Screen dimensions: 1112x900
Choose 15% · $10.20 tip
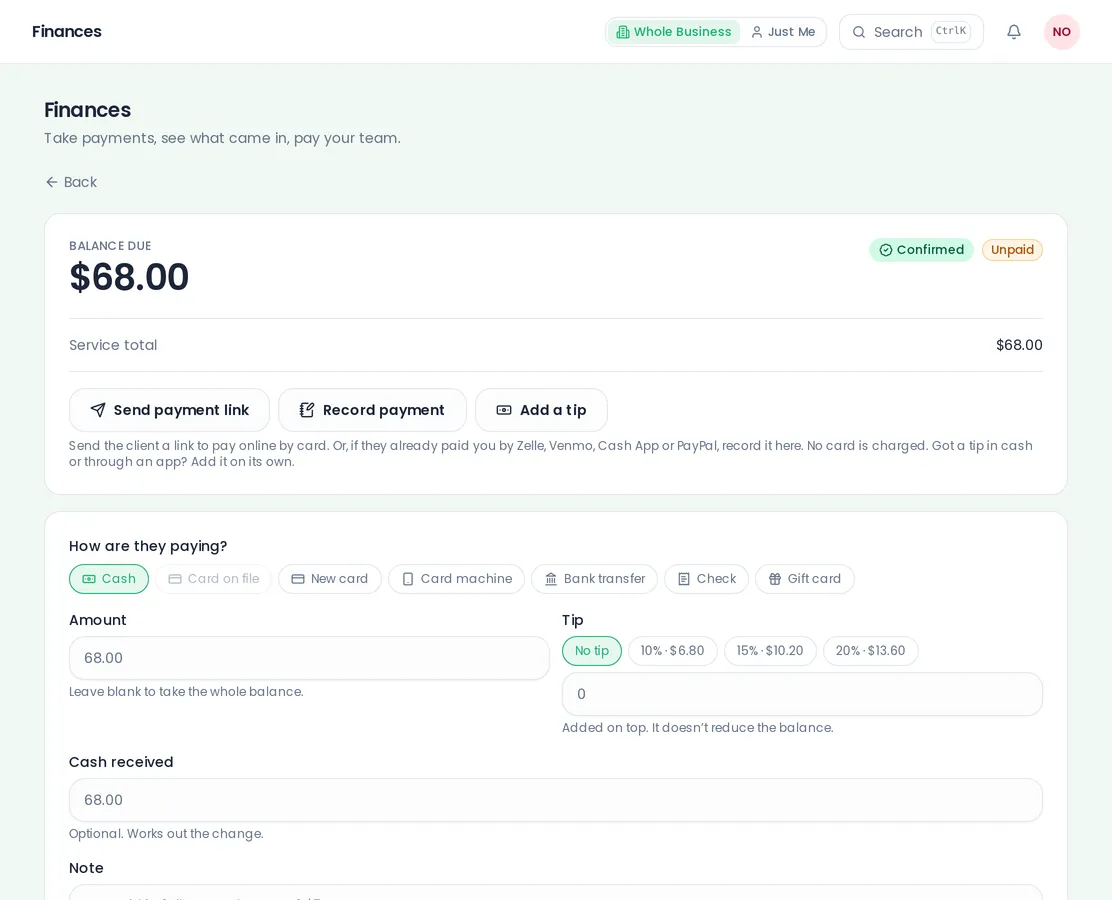click(769, 651)
